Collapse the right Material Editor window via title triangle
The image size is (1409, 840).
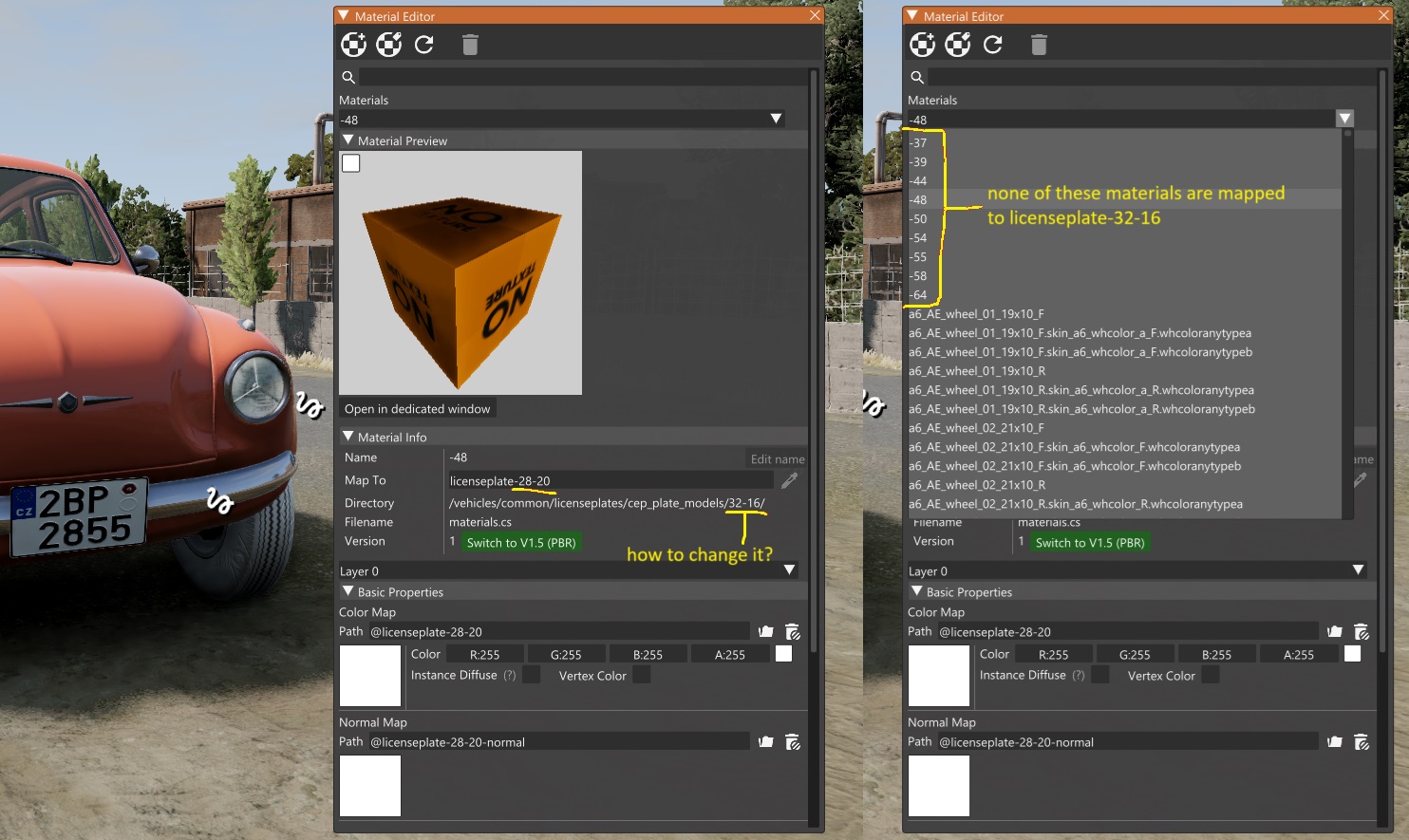(x=912, y=16)
